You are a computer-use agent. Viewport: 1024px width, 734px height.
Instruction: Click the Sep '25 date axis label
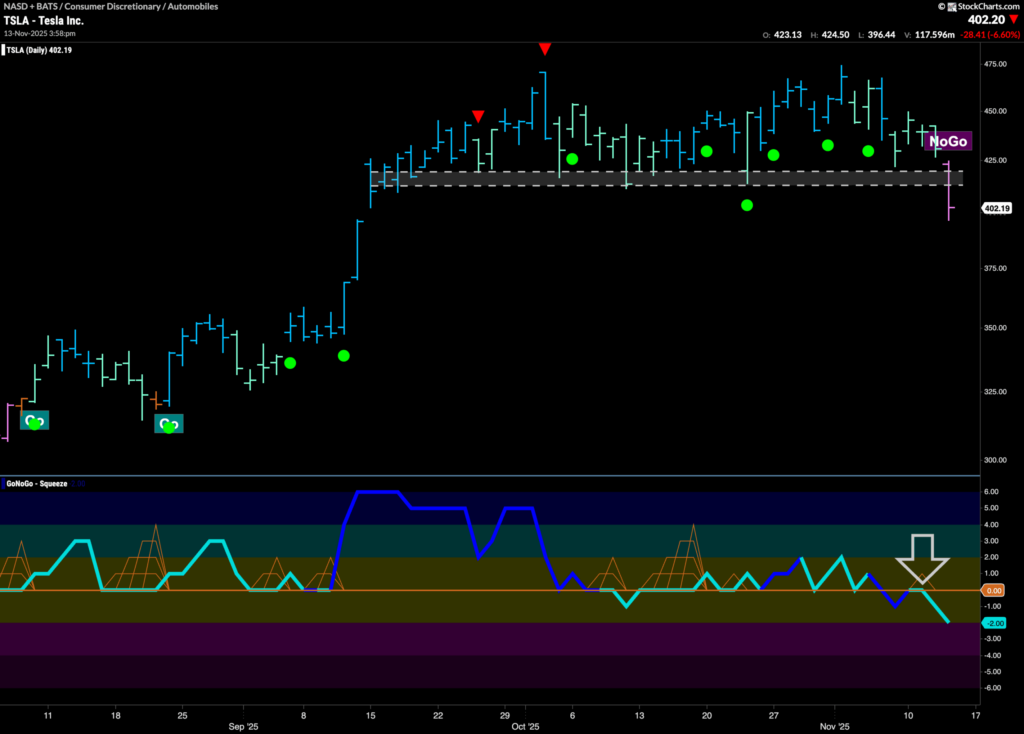[244, 727]
